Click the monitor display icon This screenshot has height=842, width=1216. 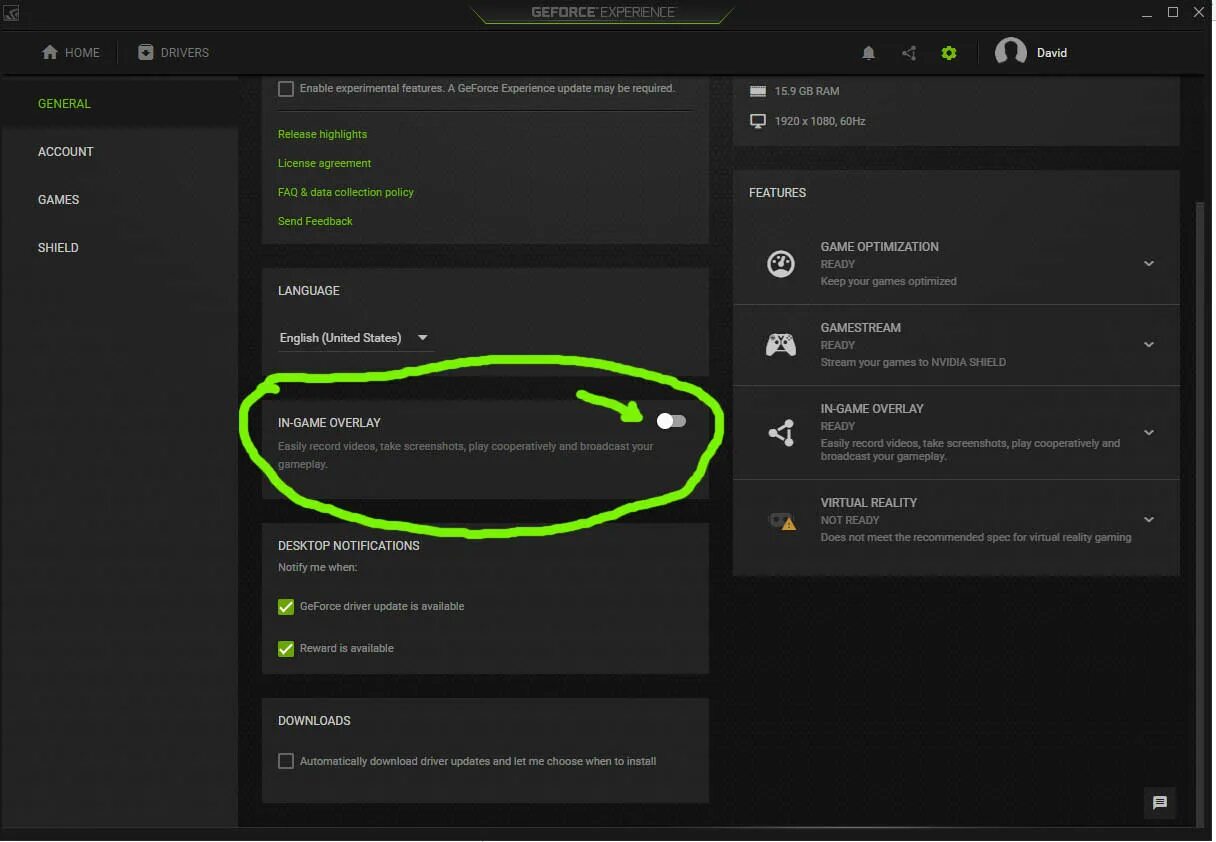pos(758,121)
